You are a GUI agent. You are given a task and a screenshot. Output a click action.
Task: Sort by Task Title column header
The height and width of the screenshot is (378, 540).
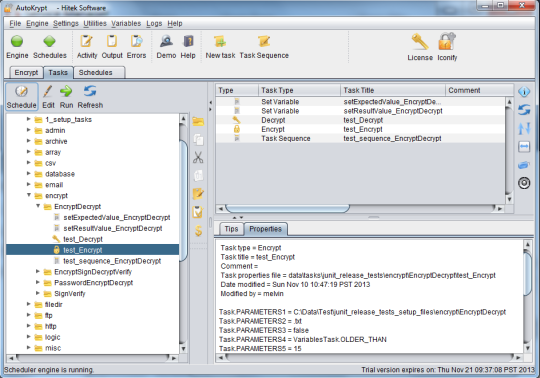coord(393,90)
